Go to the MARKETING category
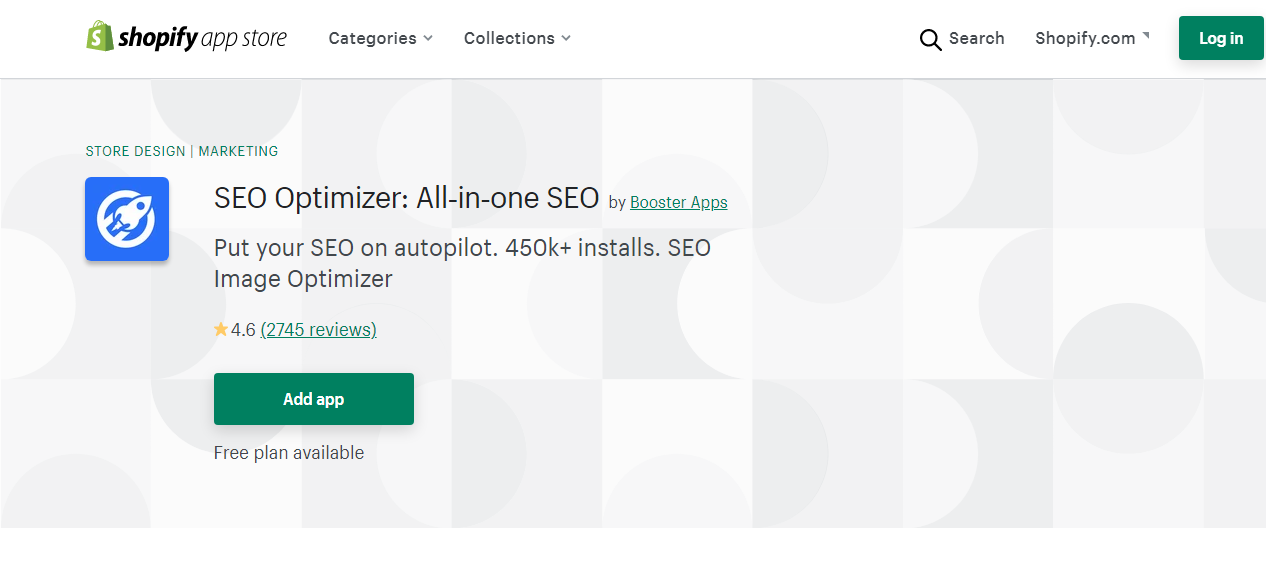The width and height of the screenshot is (1266, 585). click(238, 151)
